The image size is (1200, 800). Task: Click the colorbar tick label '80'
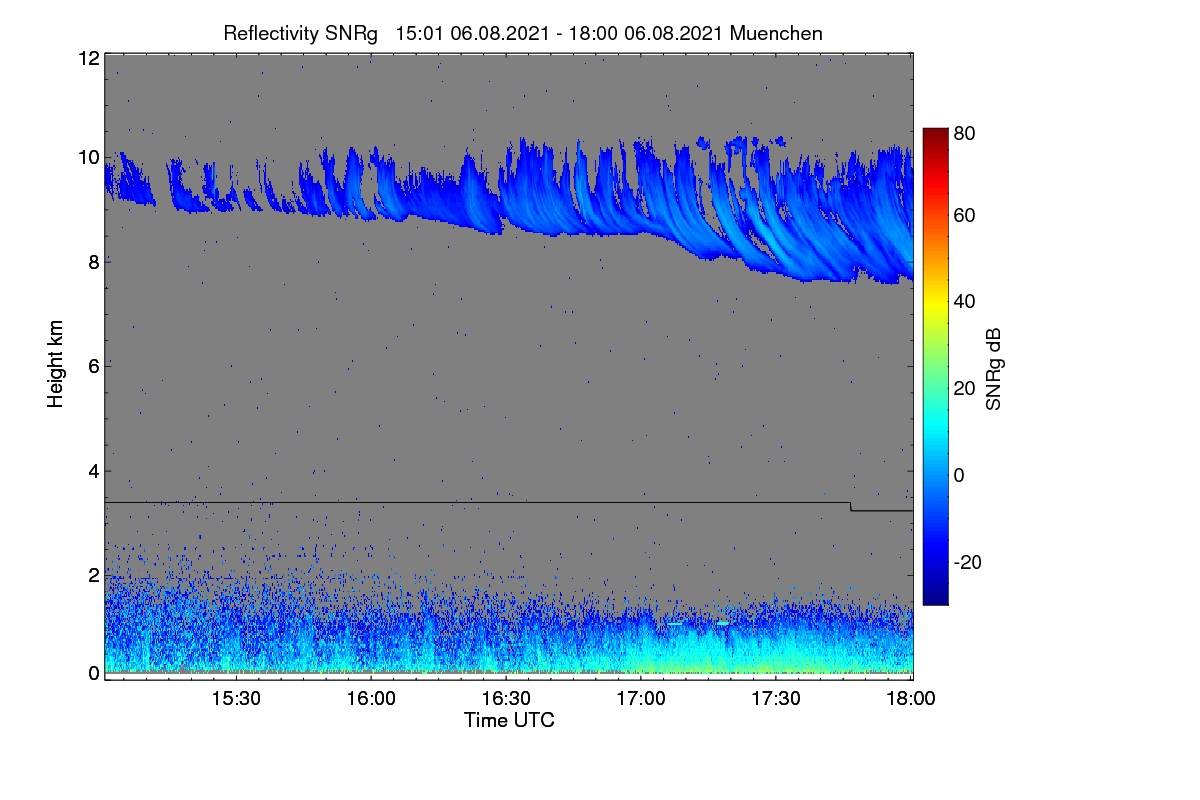[964, 133]
